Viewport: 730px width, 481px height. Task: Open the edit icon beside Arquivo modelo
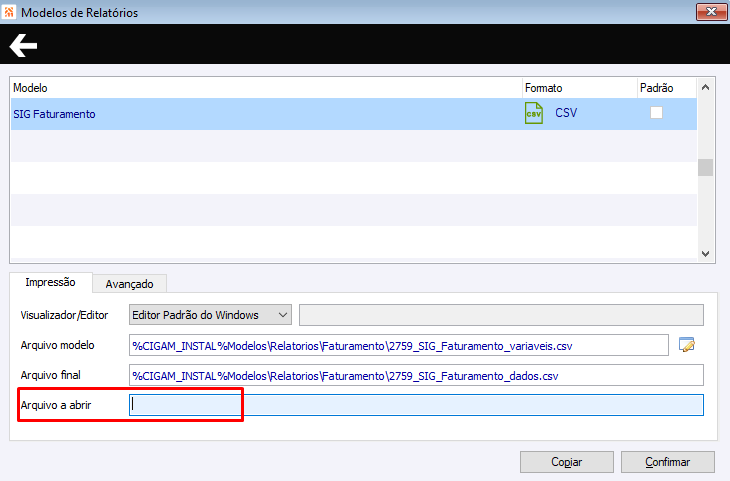(x=687, y=345)
